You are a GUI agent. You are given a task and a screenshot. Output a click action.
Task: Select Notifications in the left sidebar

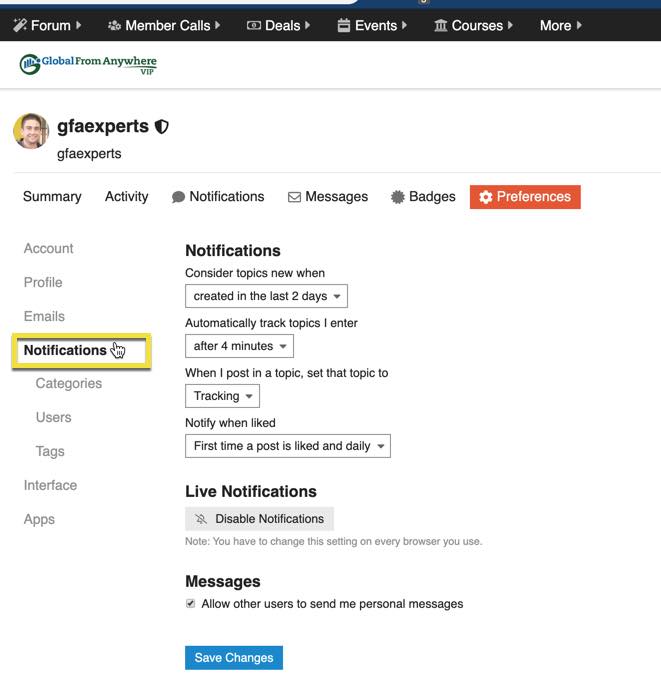click(x=65, y=350)
